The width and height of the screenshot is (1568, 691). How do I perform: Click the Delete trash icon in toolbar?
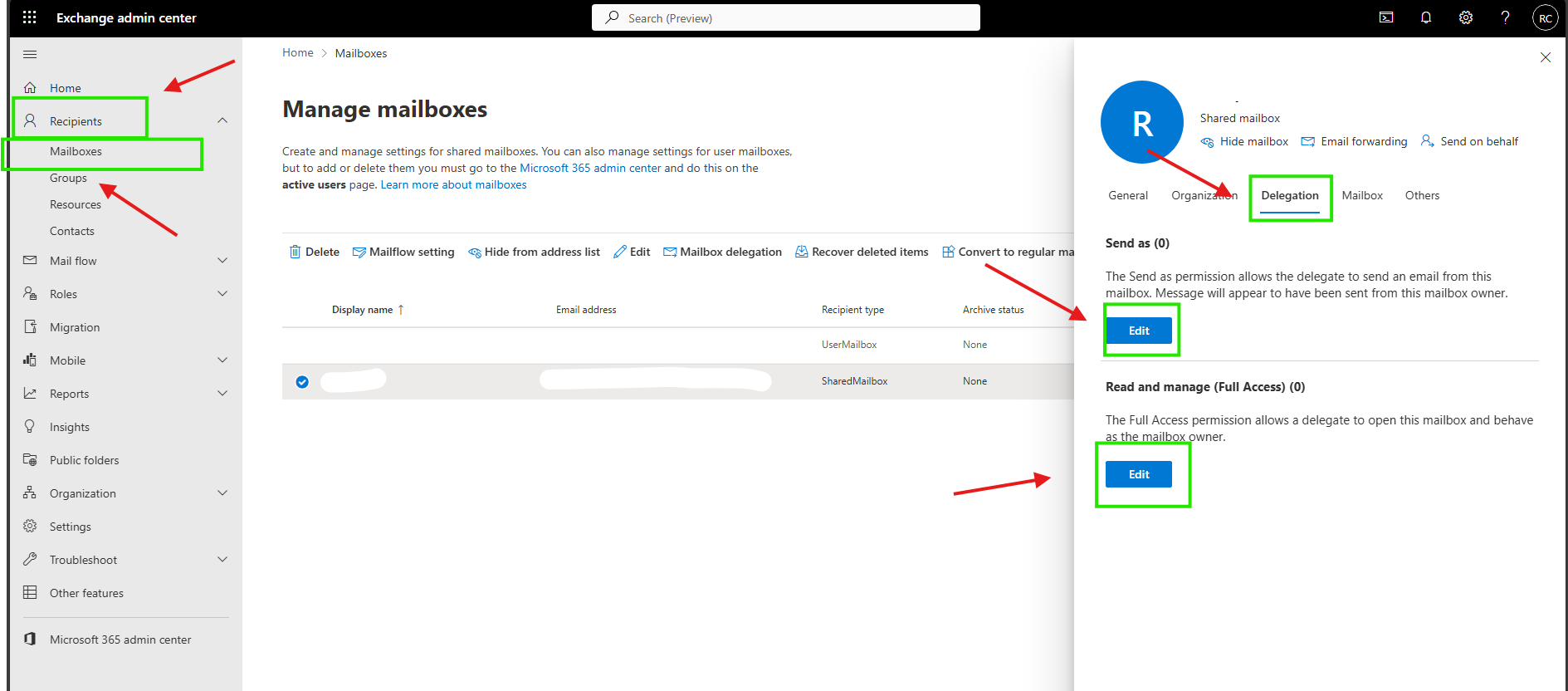pos(295,252)
